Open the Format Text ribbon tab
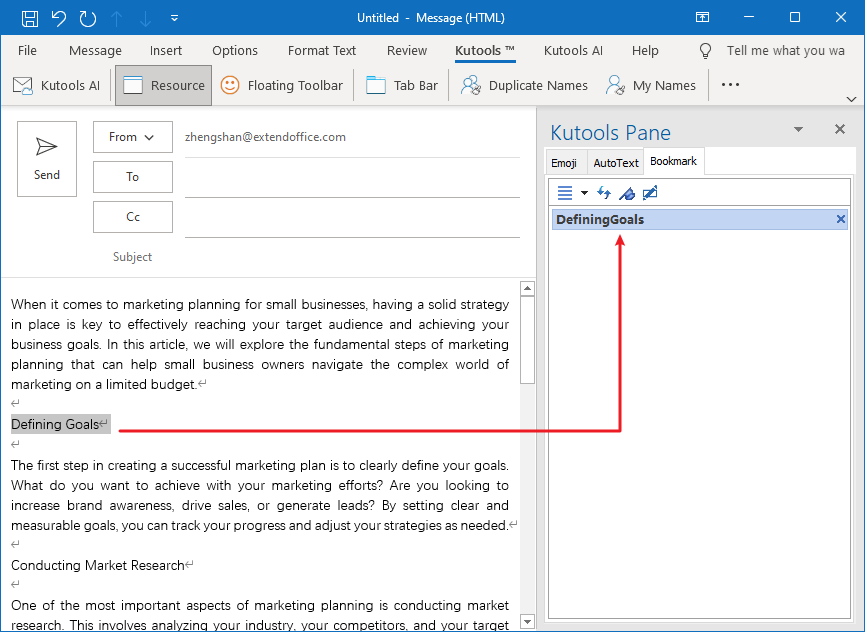The width and height of the screenshot is (865, 632). (322, 51)
